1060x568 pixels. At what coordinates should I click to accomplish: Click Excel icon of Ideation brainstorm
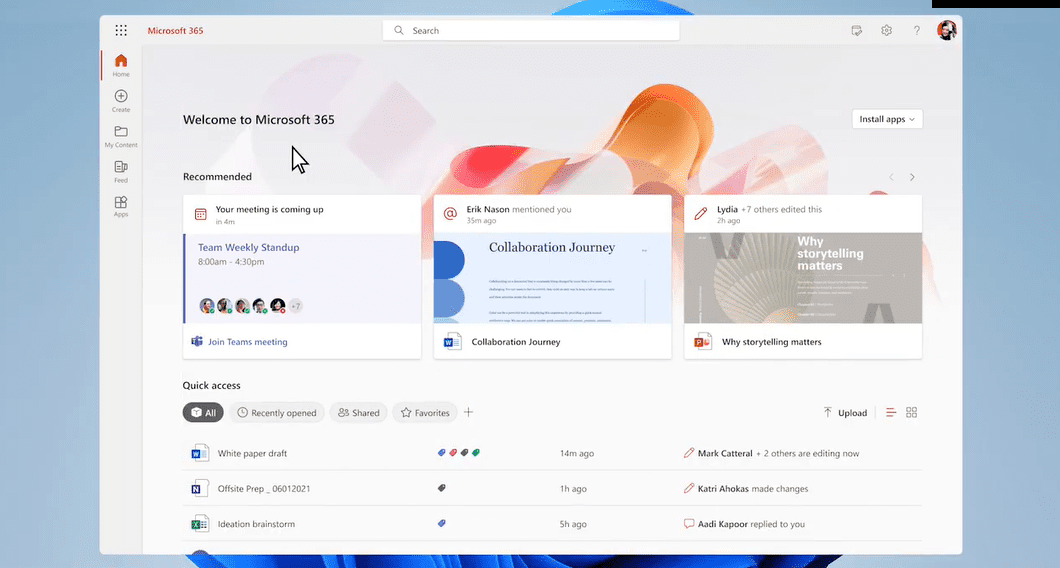199,523
